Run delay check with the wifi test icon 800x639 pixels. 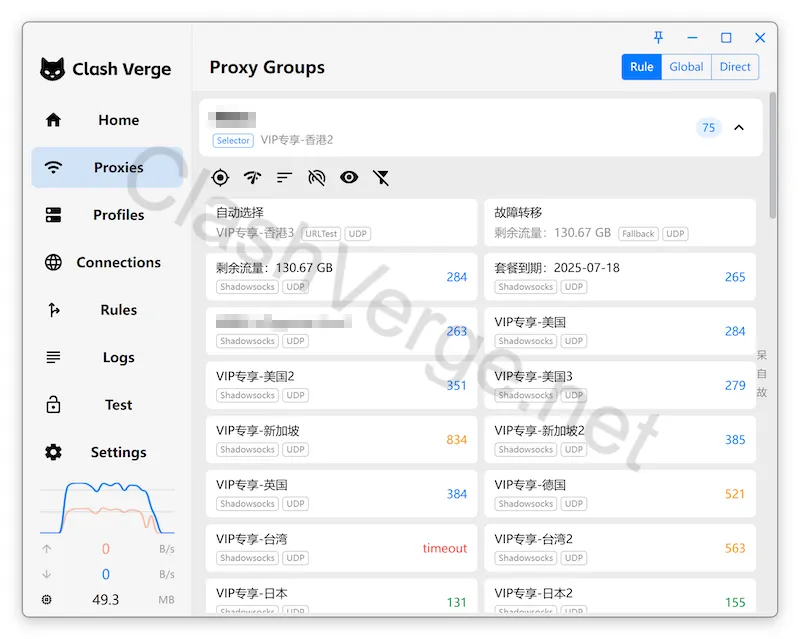[x=253, y=178]
